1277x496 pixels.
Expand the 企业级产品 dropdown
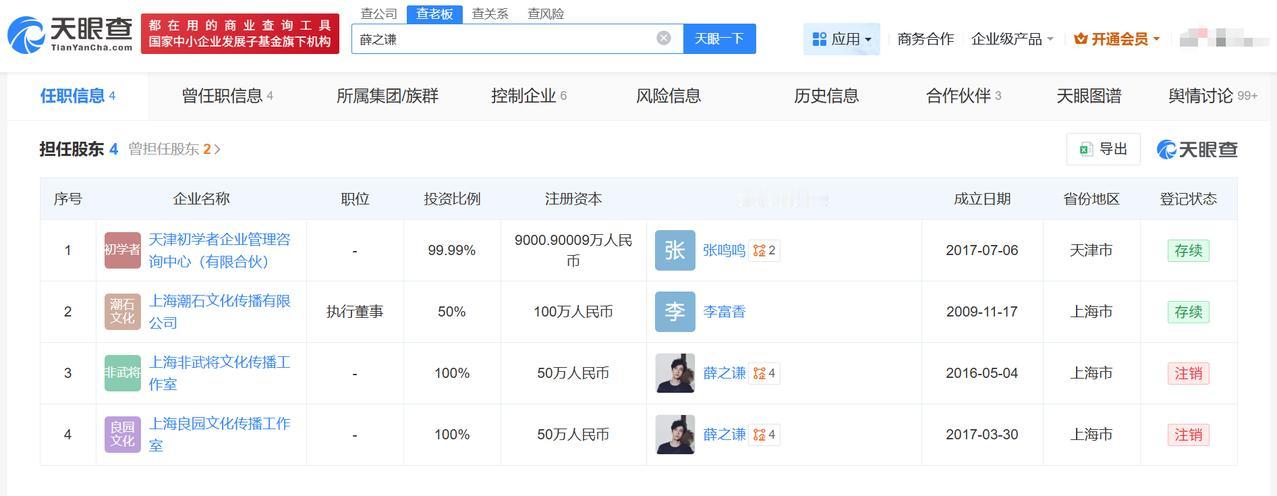pyautogui.click(x=1012, y=39)
